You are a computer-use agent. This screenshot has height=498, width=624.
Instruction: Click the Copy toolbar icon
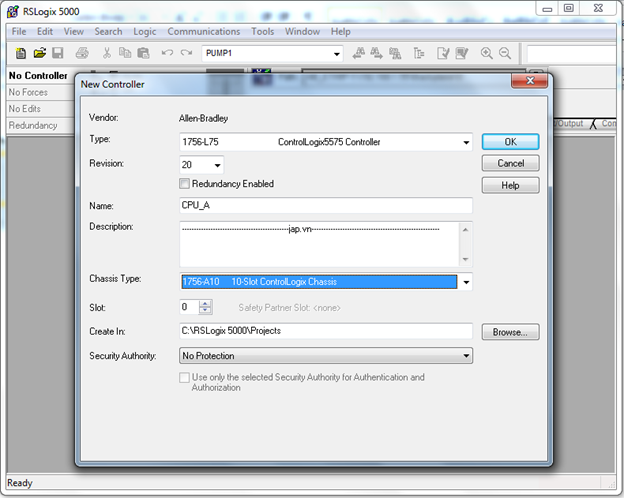125,53
